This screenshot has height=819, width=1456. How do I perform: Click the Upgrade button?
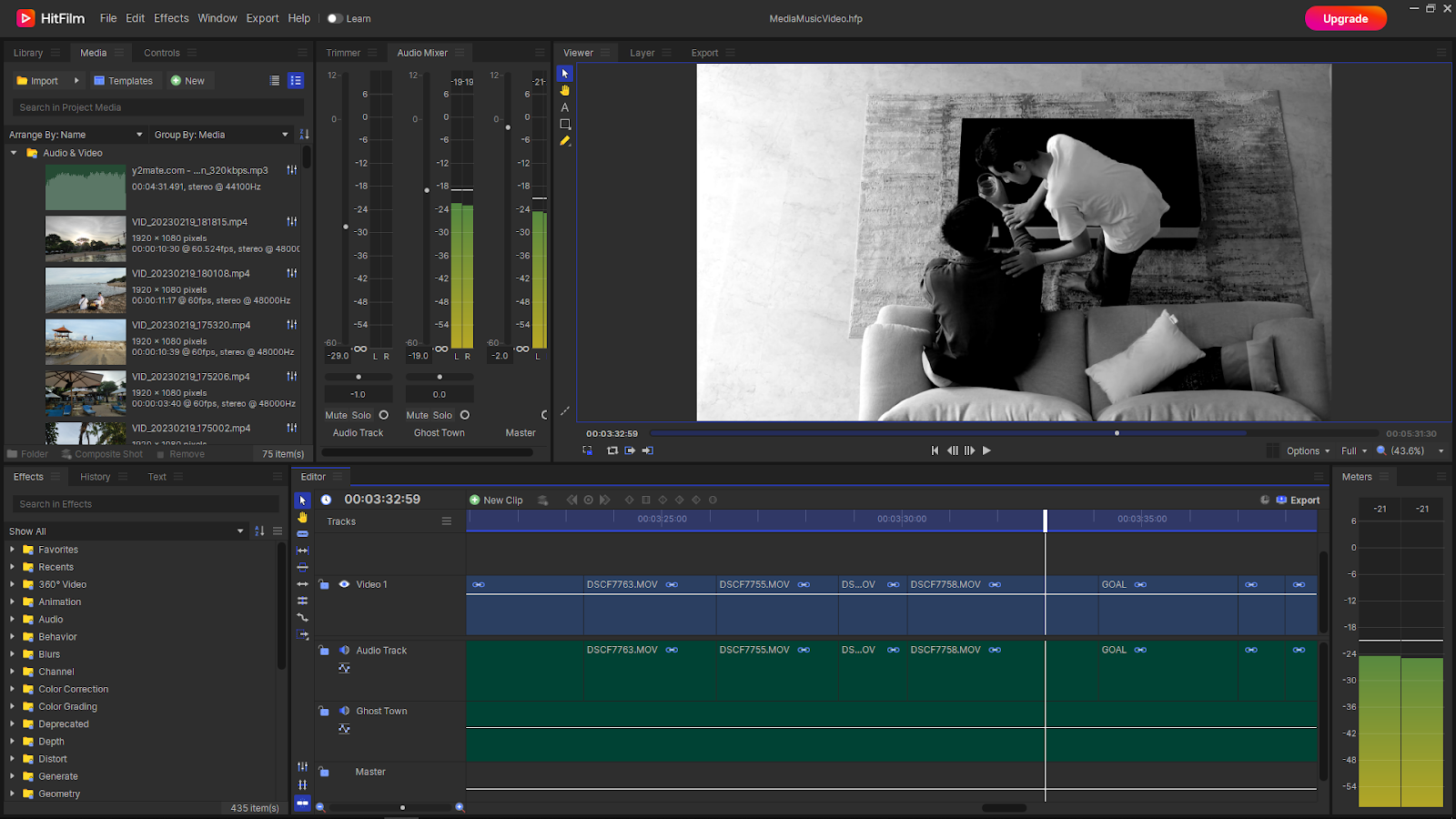click(1345, 18)
